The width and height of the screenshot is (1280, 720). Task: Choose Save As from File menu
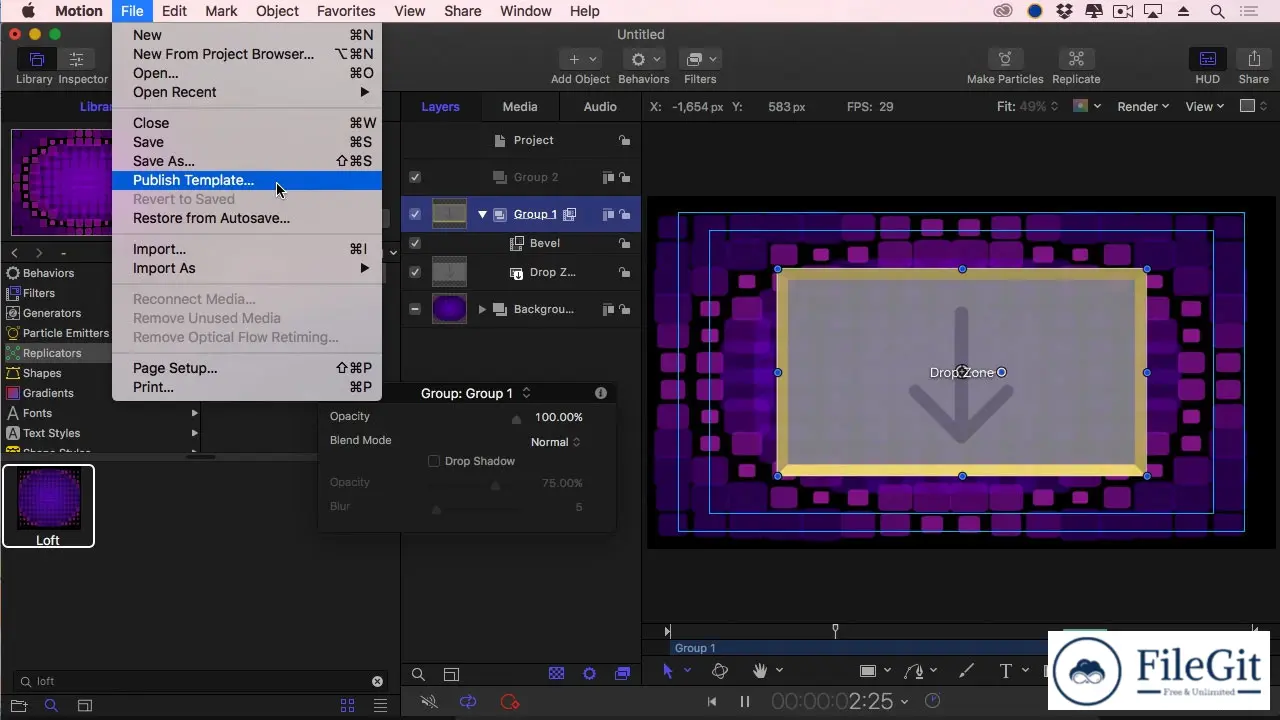[x=247, y=161]
